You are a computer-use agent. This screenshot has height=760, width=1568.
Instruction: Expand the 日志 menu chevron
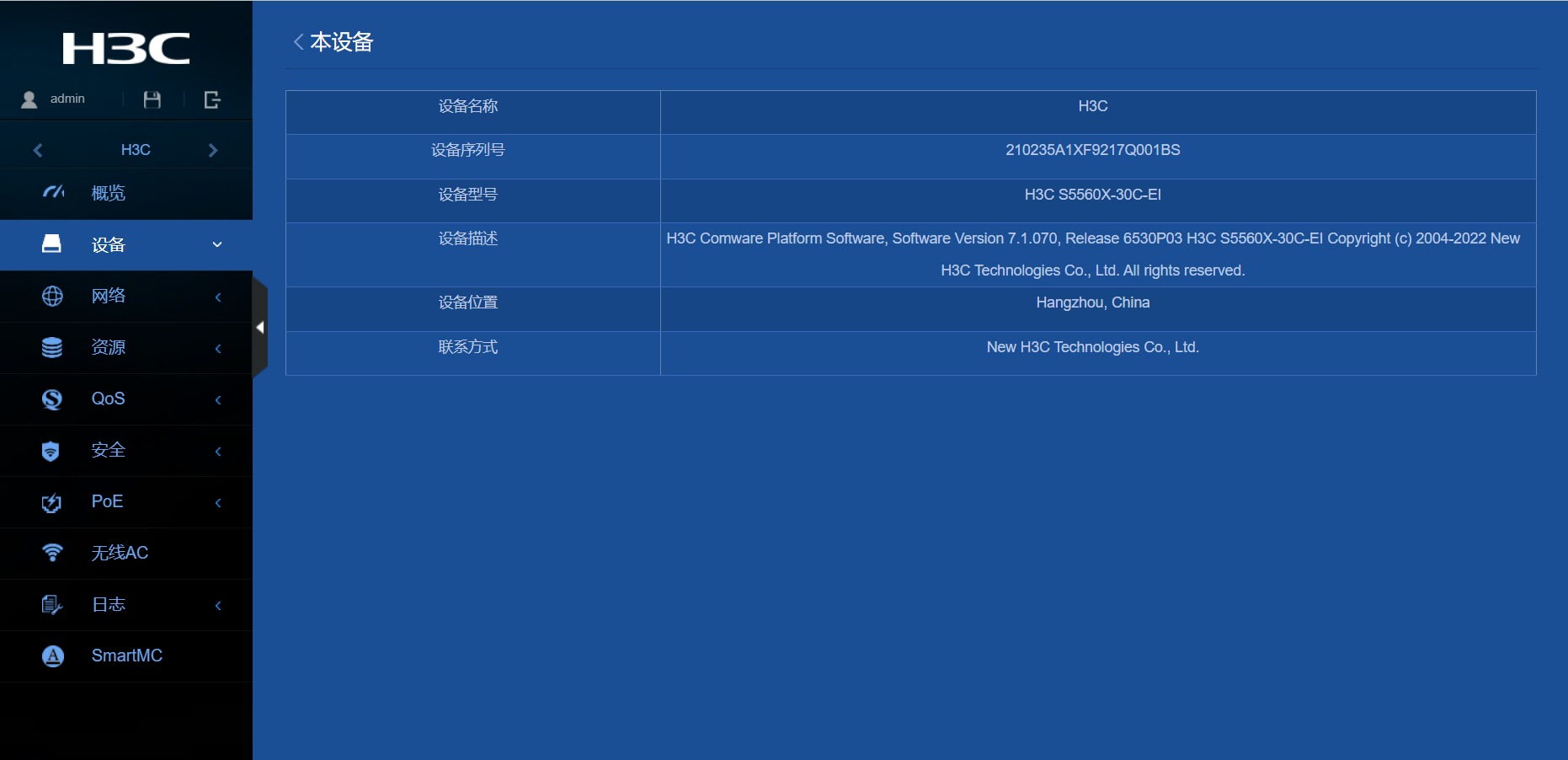click(218, 605)
